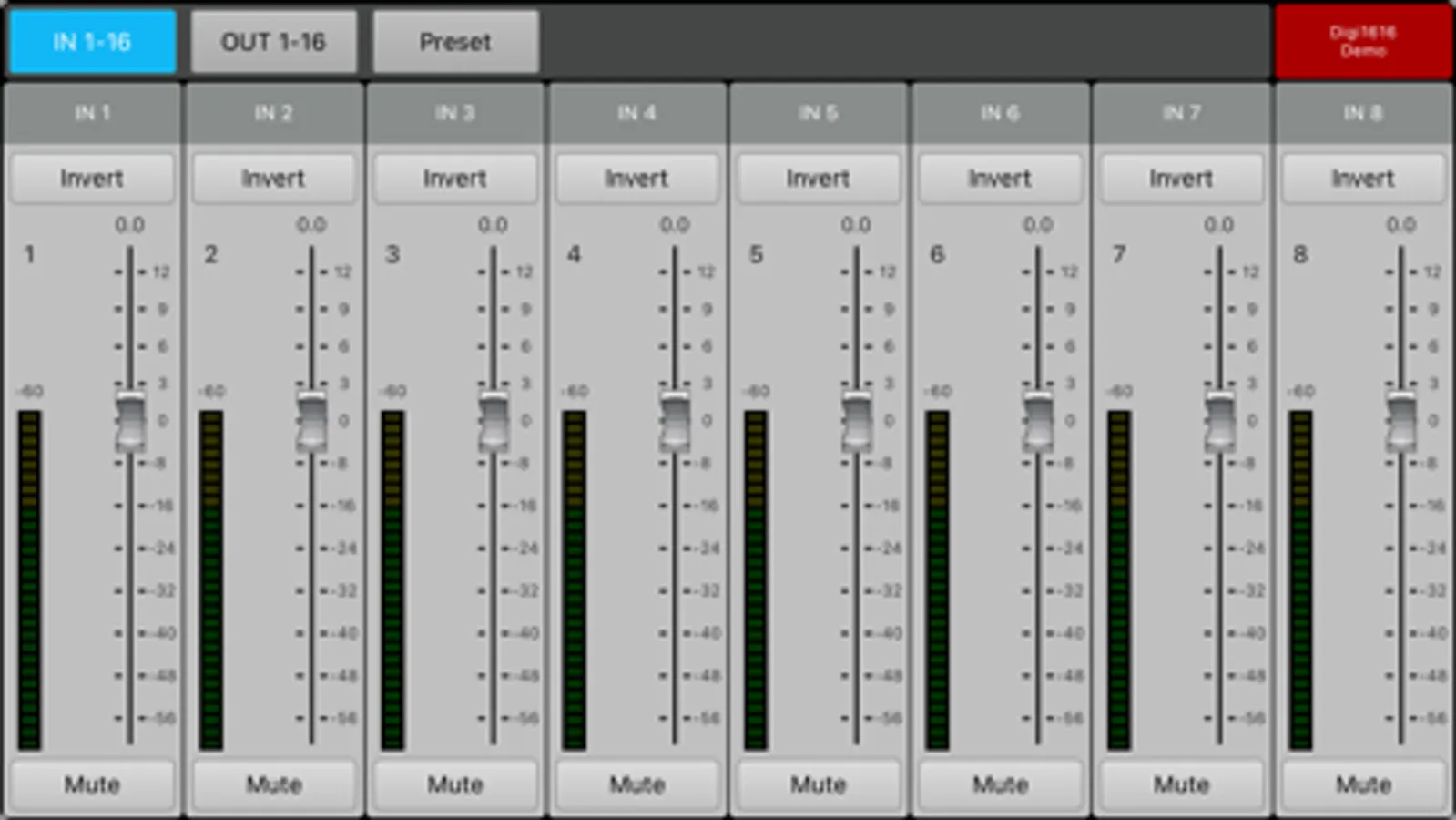The height and width of the screenshot is (820, 1456).
Task: Select the IN 2 channel header
Action: click(273, 113)
